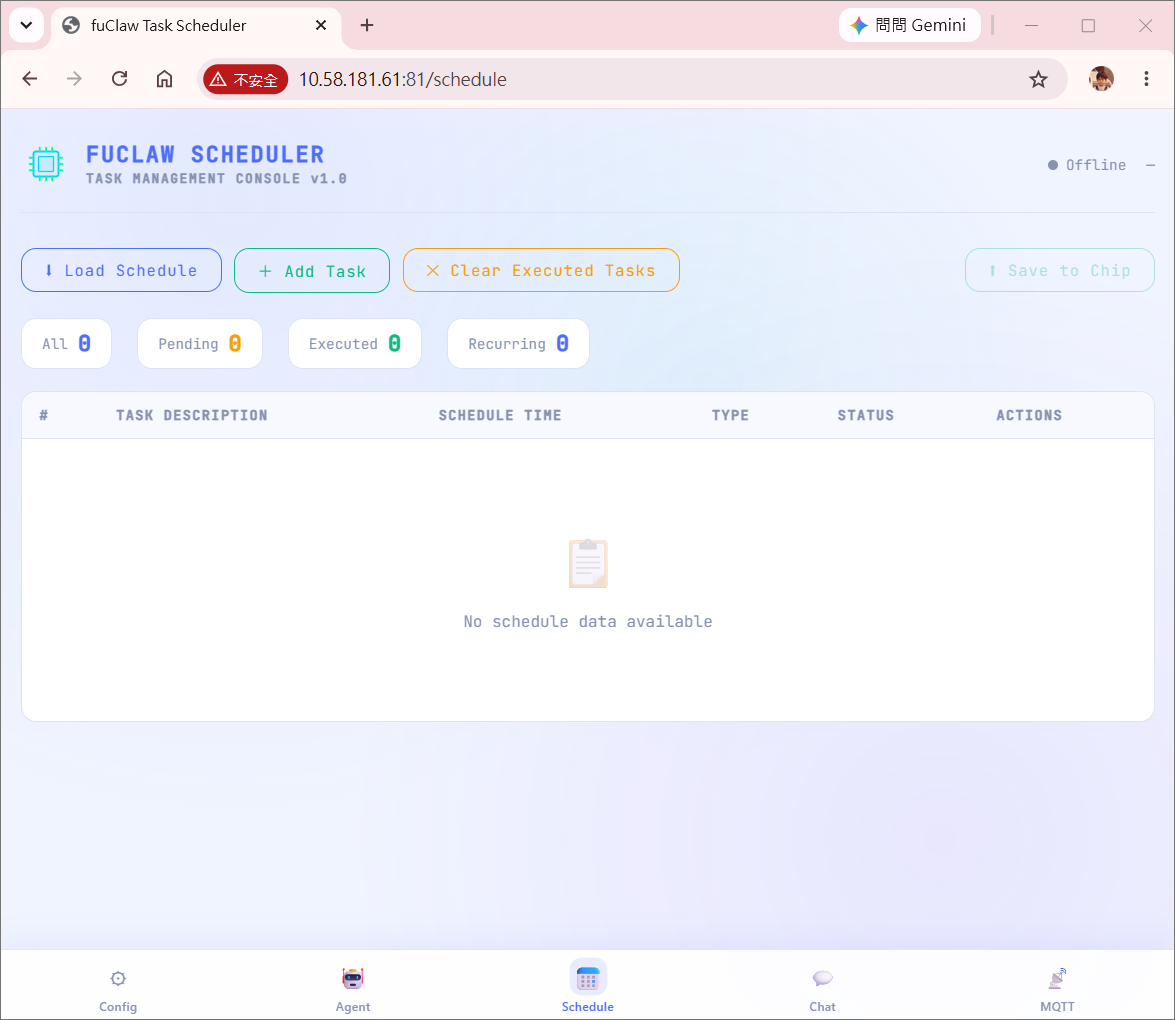Show only Executed tasks
1175x1020 pixels.
click(354, 343)
